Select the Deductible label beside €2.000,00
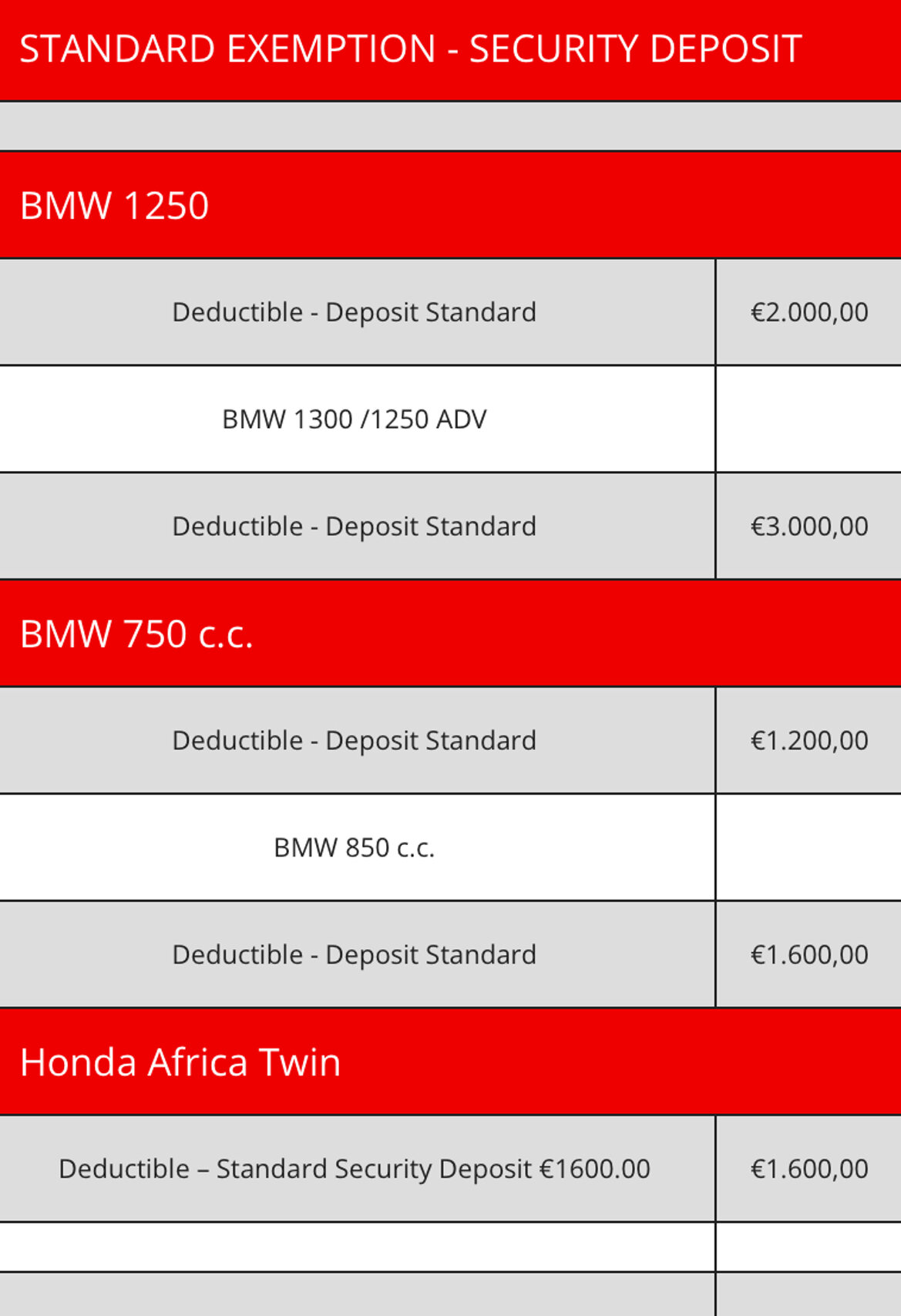Viewport: 901px width, 1316px height. 354,312
